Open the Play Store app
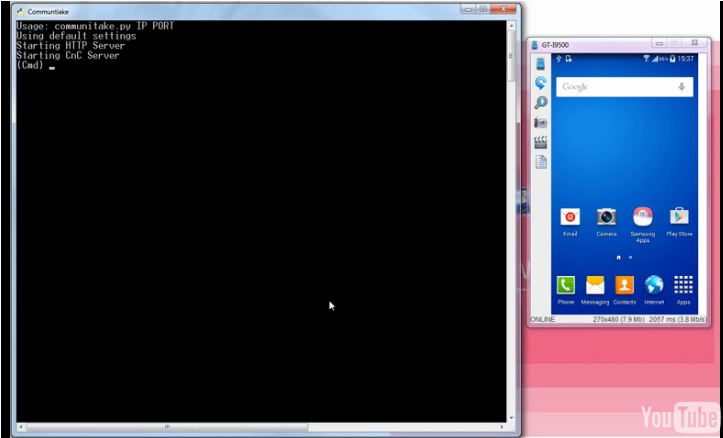The height and width of the screenshot is (438, 723). tap(679, 217)
